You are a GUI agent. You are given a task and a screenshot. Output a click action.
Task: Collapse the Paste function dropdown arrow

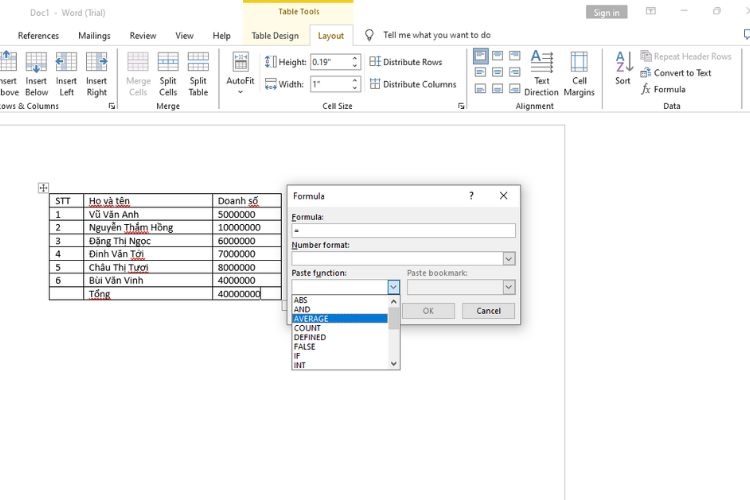coord(393,287)
